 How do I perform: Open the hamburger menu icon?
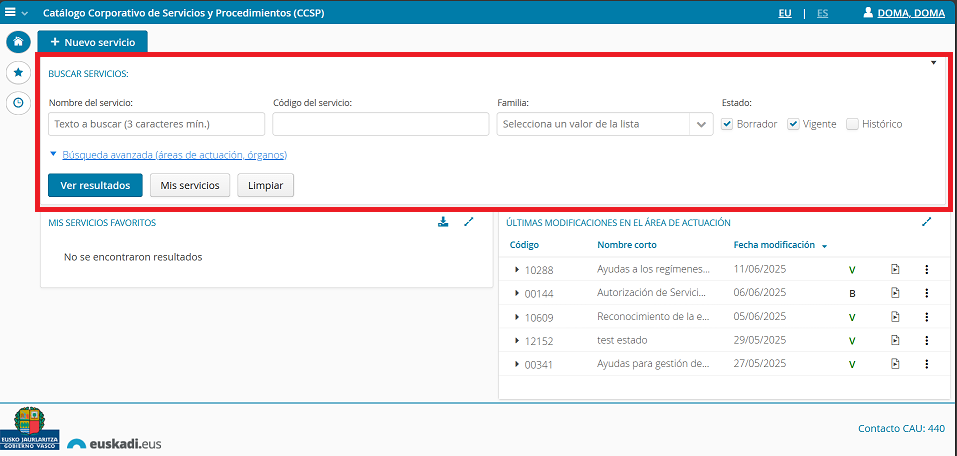(10, 12)
